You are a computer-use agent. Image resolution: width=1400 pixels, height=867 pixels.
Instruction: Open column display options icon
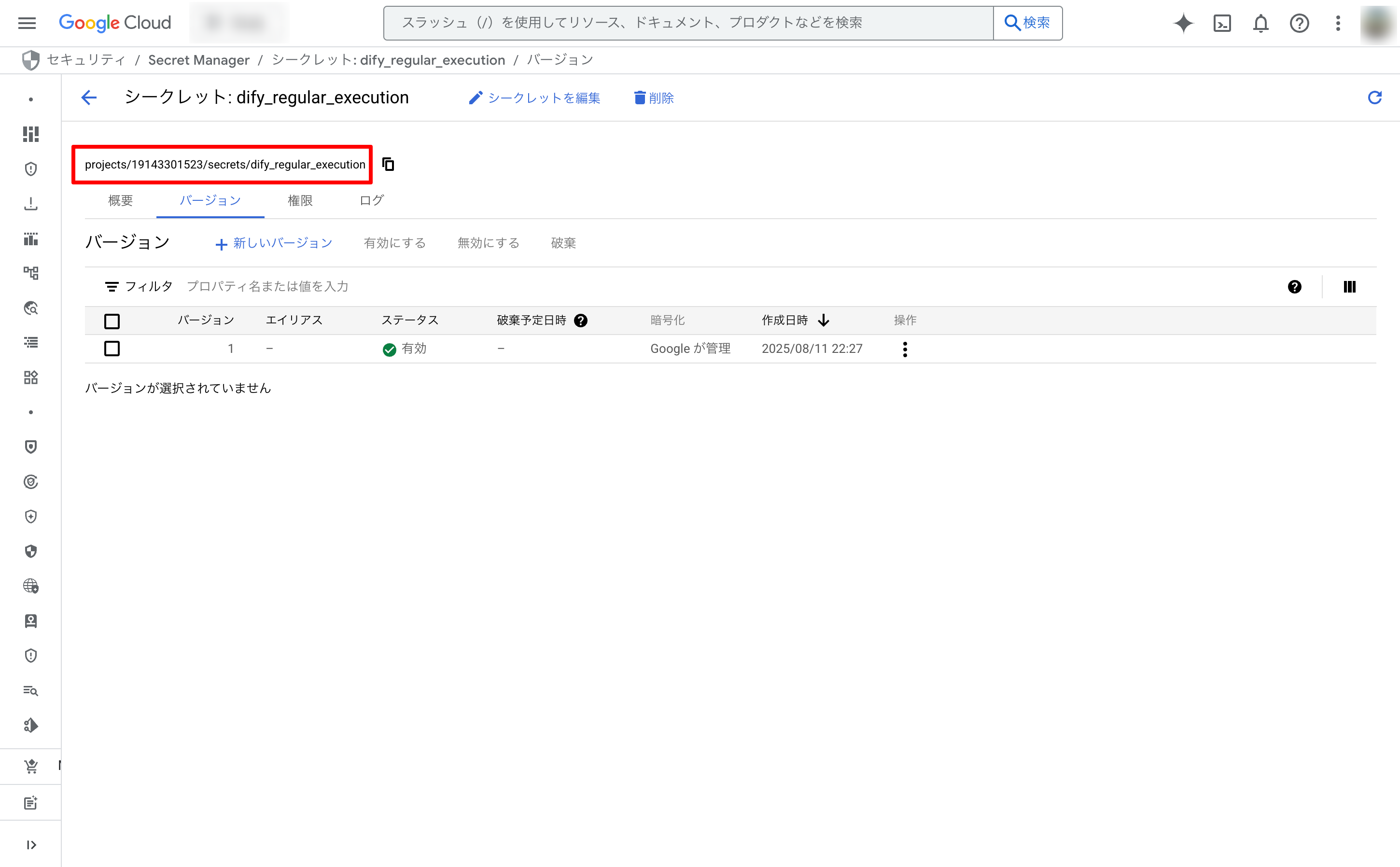point(1349,287)
